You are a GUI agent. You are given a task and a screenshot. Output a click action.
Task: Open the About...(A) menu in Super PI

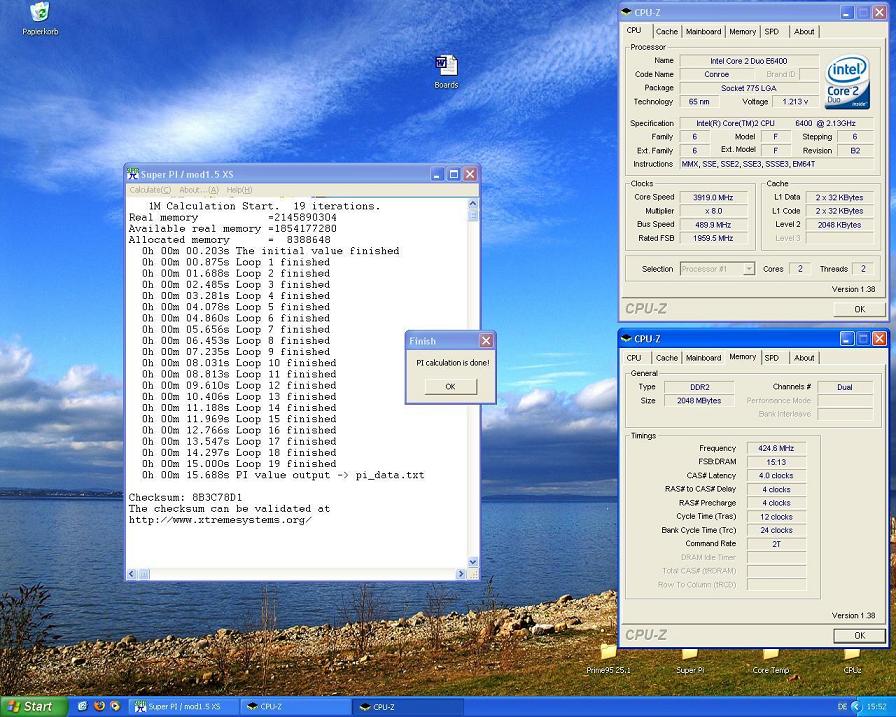pyautogui.click(x=199, y=190)
